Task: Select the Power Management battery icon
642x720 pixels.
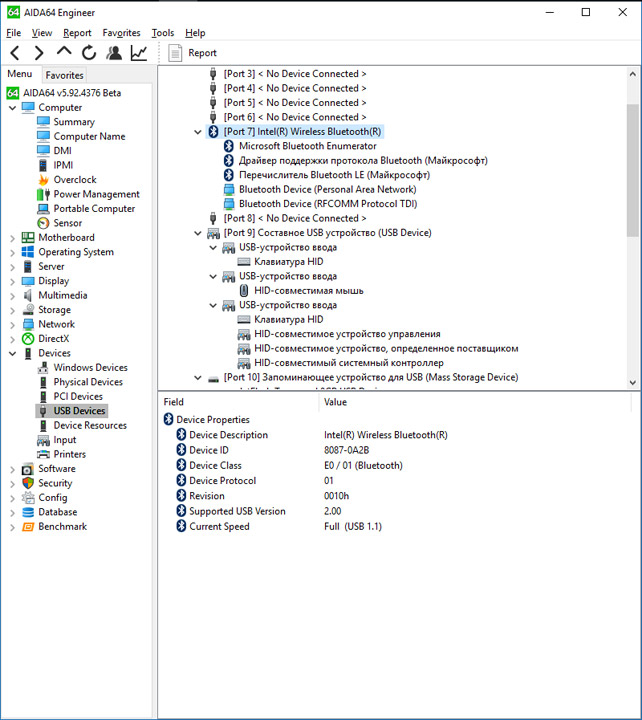Action: coord(43,194)
